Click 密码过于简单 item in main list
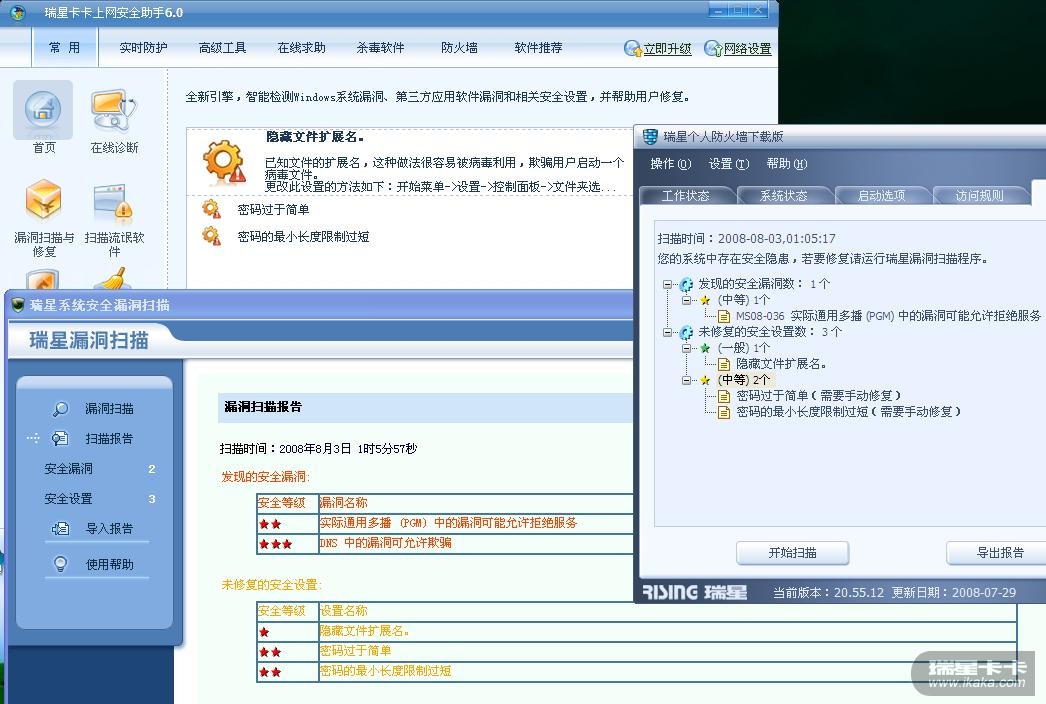Screen dimensions: 1046x704 (274, 210)
